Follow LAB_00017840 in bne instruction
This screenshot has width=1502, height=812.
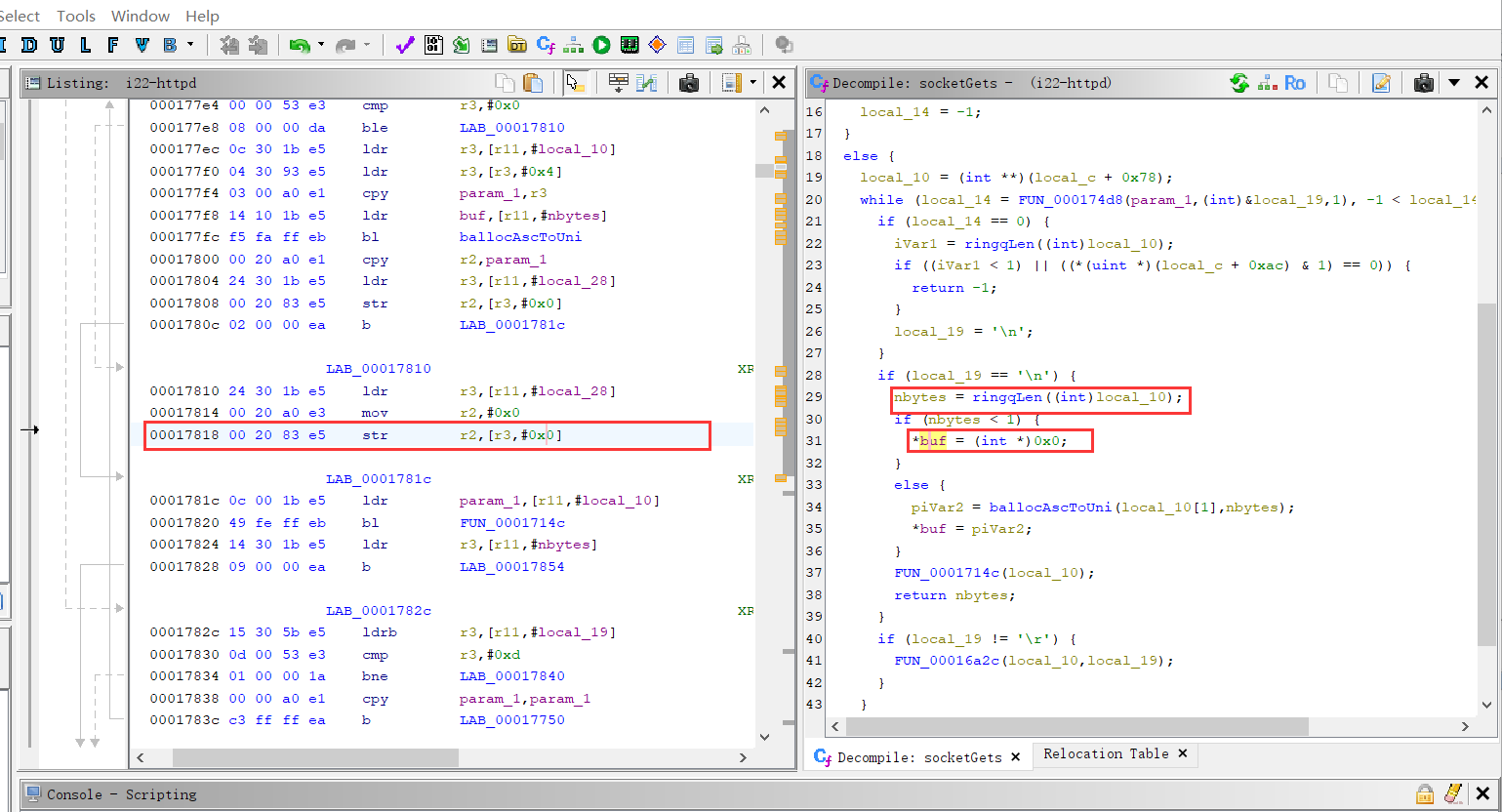[x=511, y=676]
